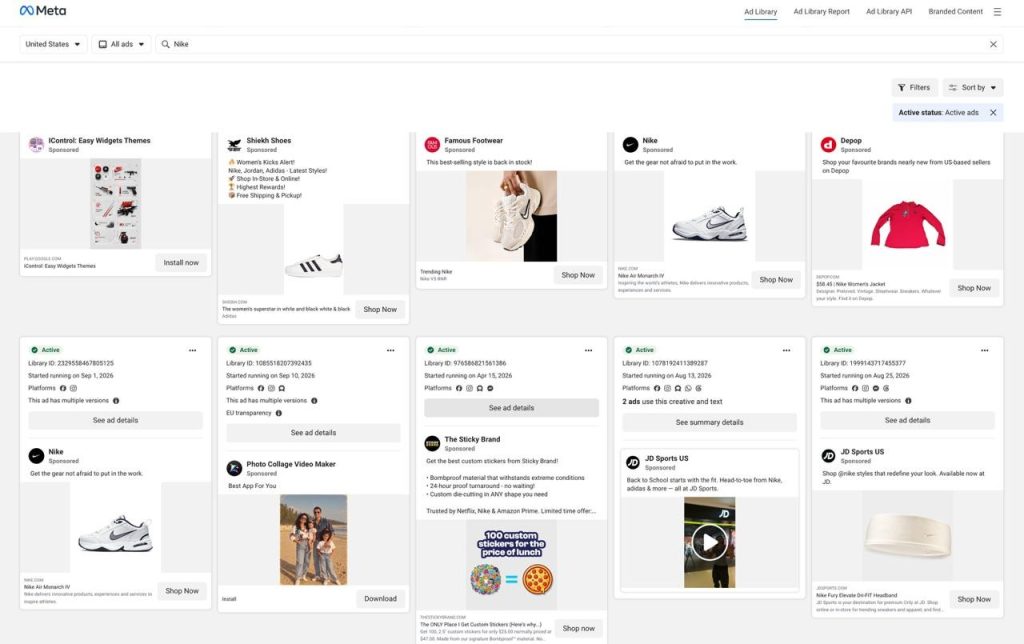Image resolution: width=1024 pixels, height=644 pixels.
Task: Click JD Sports US avatar on video ad
Action: tap(632, 462)
